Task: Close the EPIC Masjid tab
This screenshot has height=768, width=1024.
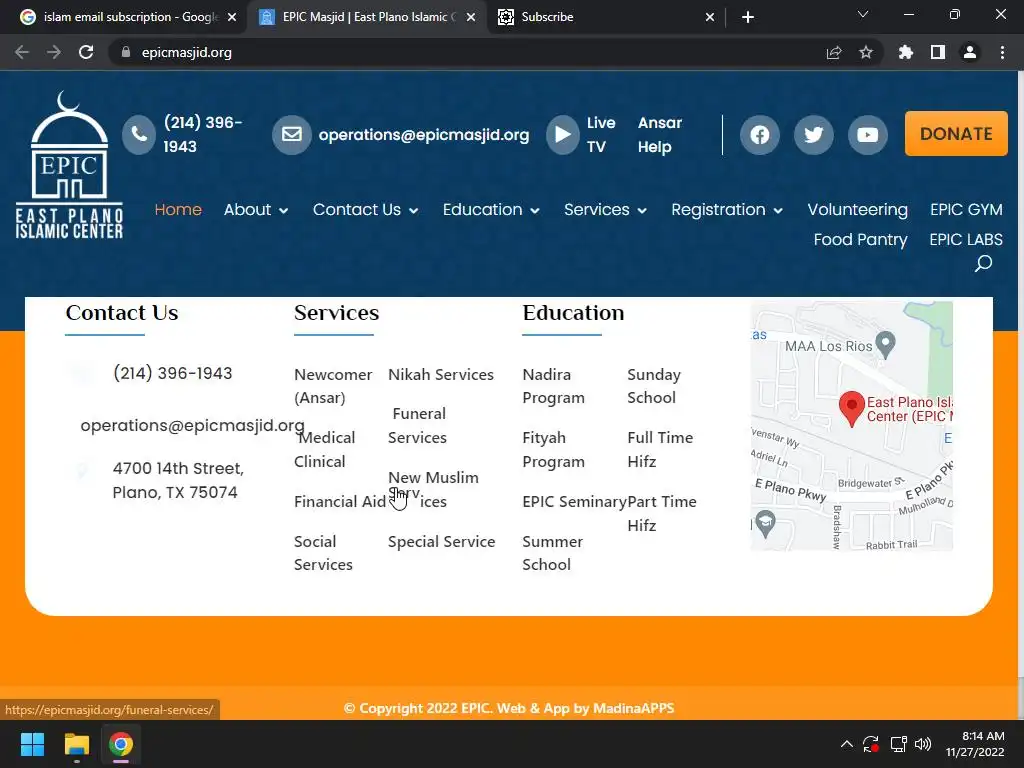Action: [471, 18]
